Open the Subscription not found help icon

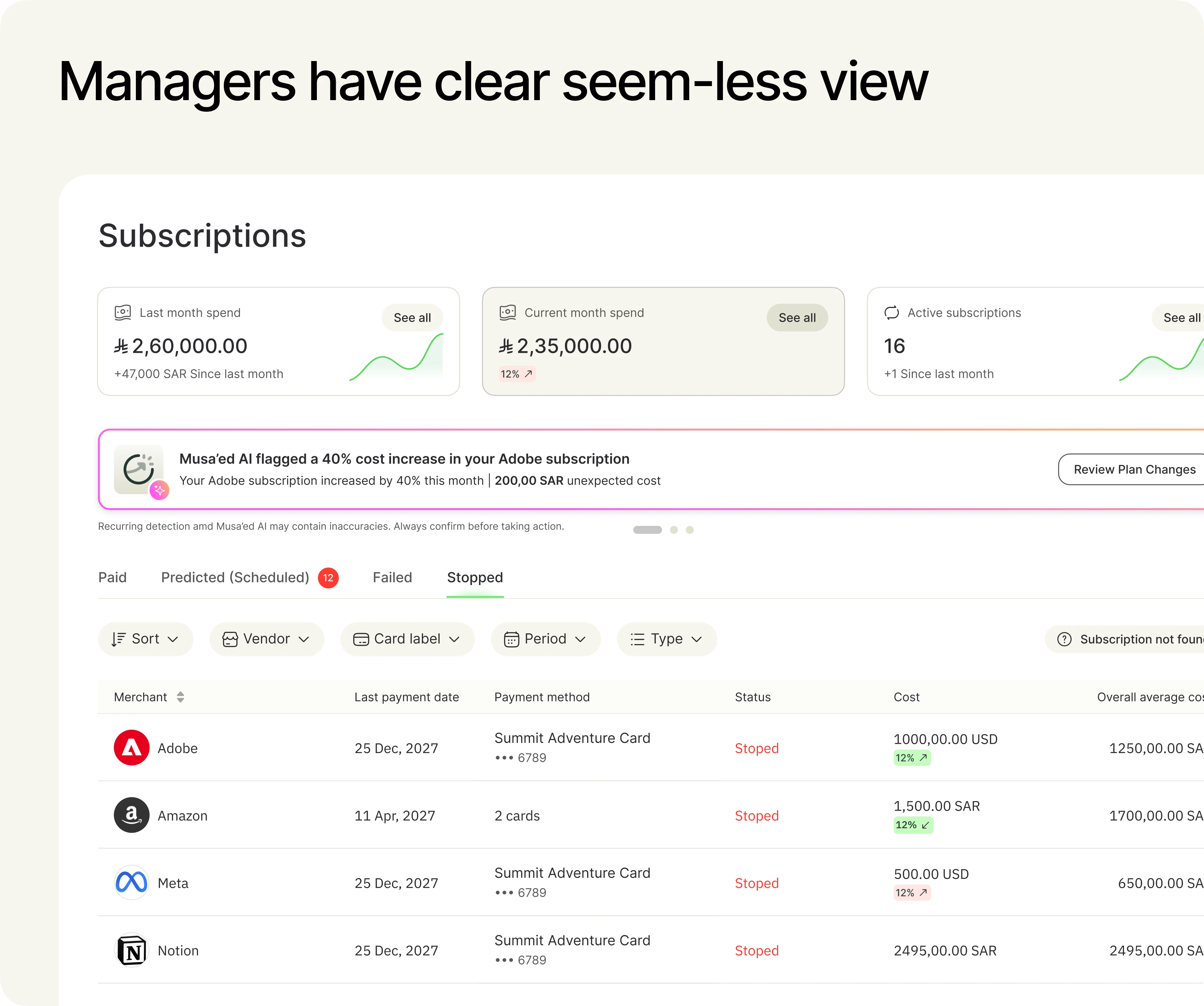click(1064, 639)
